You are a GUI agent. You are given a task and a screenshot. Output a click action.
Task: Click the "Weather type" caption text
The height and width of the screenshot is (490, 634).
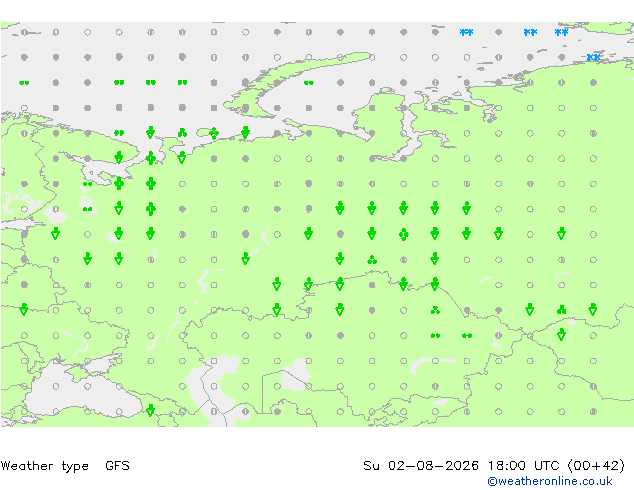44,466
